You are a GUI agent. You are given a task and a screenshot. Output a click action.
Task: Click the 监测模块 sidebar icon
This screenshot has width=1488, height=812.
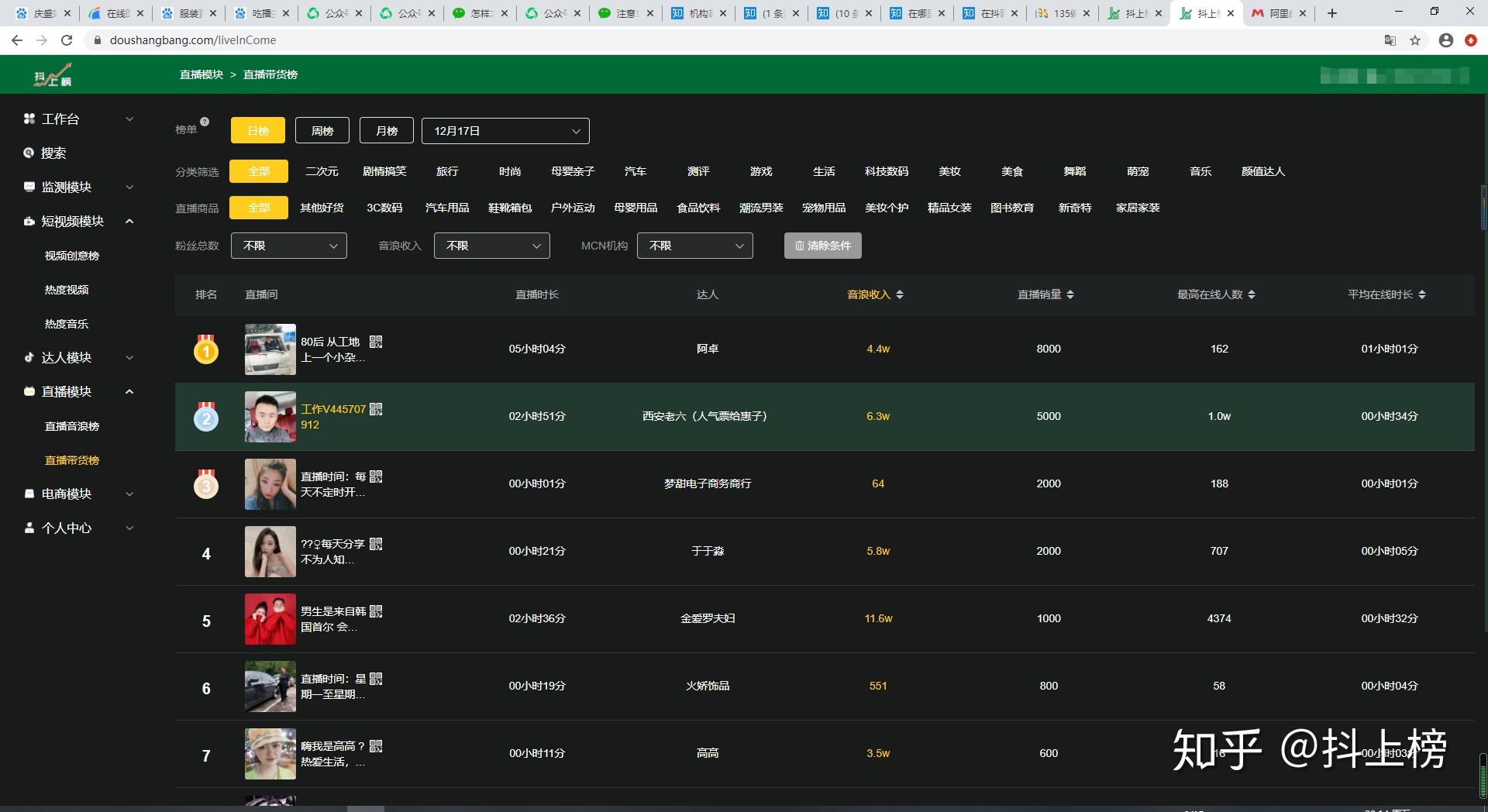29,187
